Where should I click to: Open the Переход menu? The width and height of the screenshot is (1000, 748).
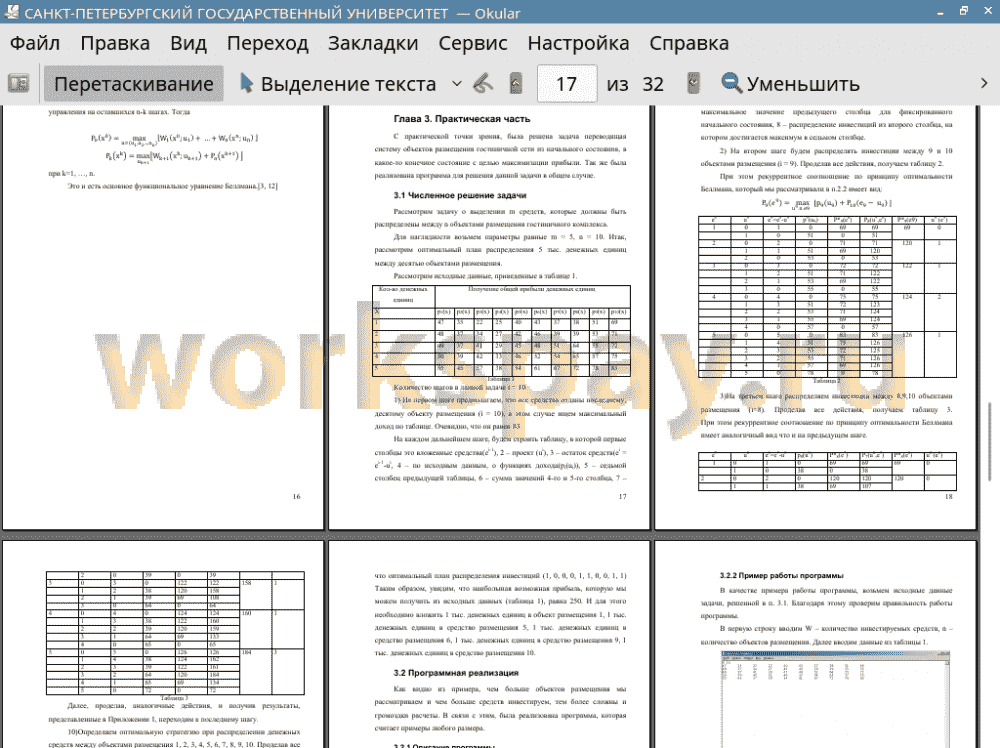point(268,43)
